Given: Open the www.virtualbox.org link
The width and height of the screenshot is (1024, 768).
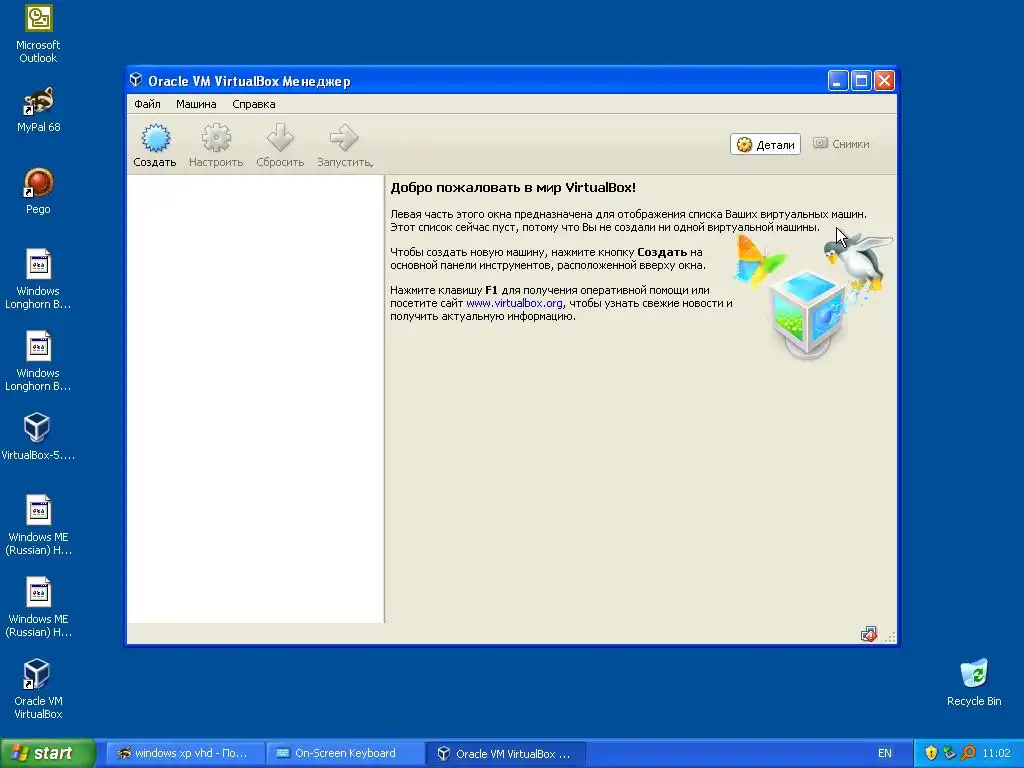Looking at the screenshot, I should [514, 303].
